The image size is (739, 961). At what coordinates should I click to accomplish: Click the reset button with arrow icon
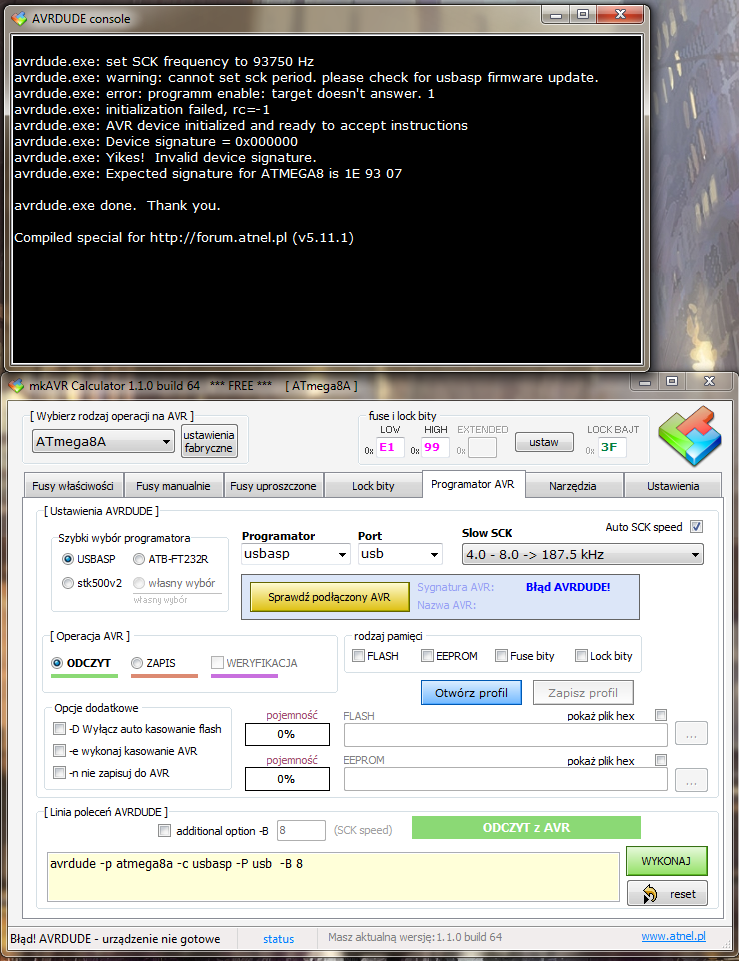(667, 894)
